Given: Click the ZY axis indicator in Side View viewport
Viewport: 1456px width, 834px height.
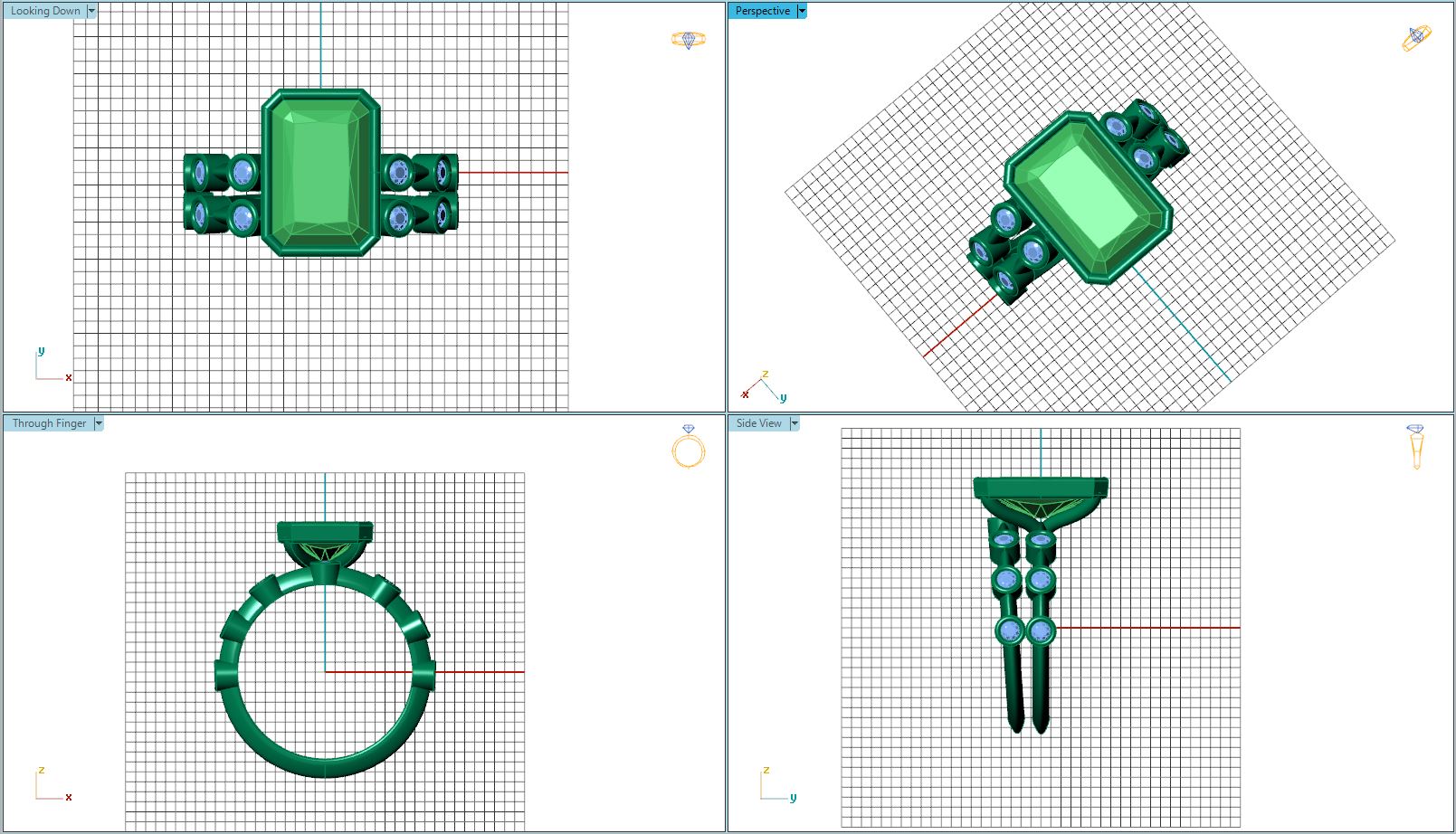Looking at the screenshot, I should point(776,785).
